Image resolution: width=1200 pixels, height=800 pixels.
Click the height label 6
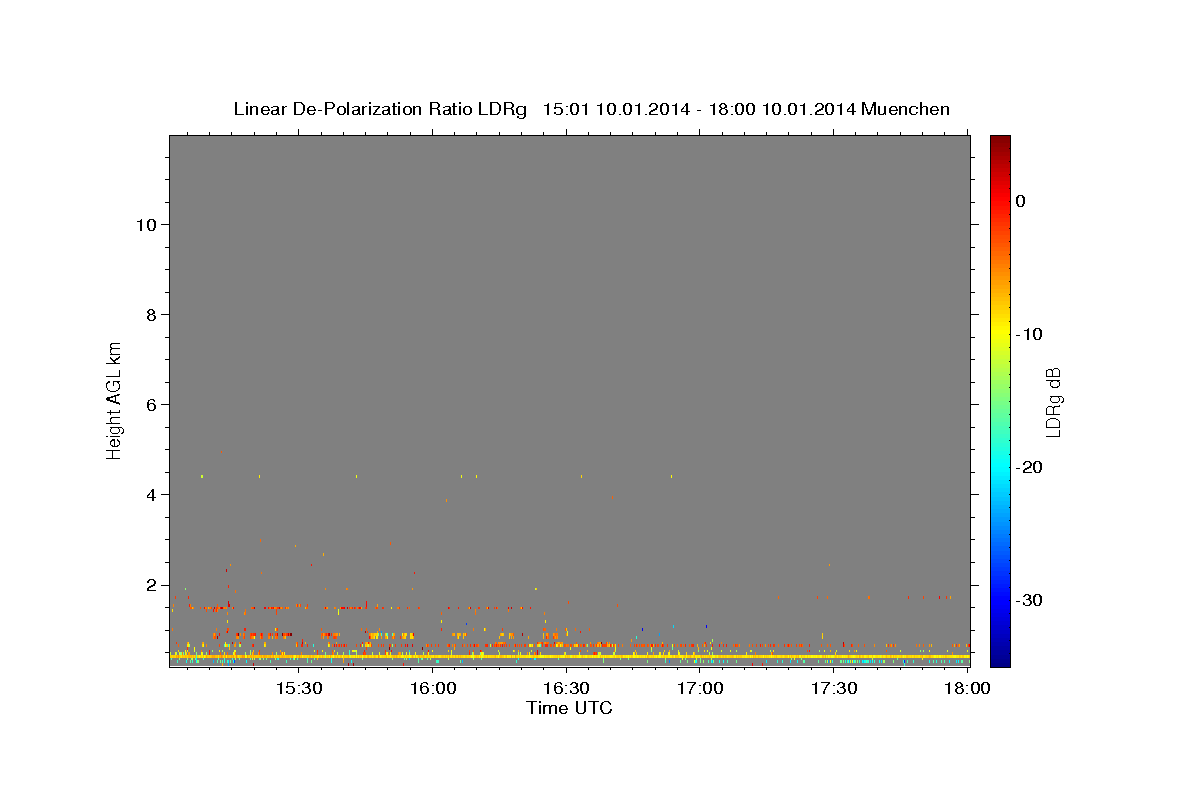[x=151, y=405]
